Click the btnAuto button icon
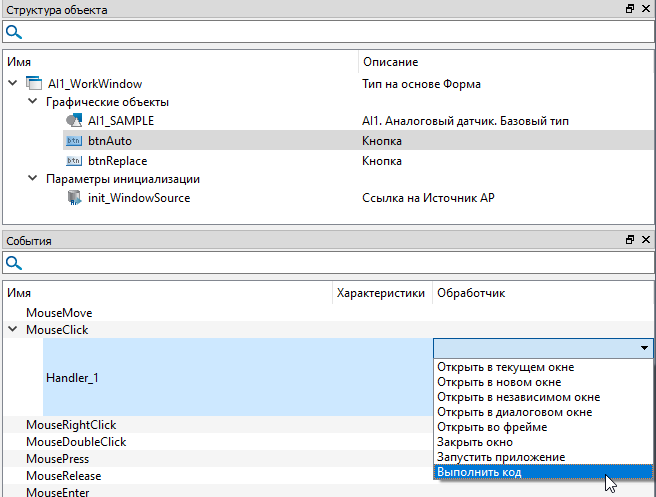The height and width of the screenshot is (497, 656). tap(72, 141)
